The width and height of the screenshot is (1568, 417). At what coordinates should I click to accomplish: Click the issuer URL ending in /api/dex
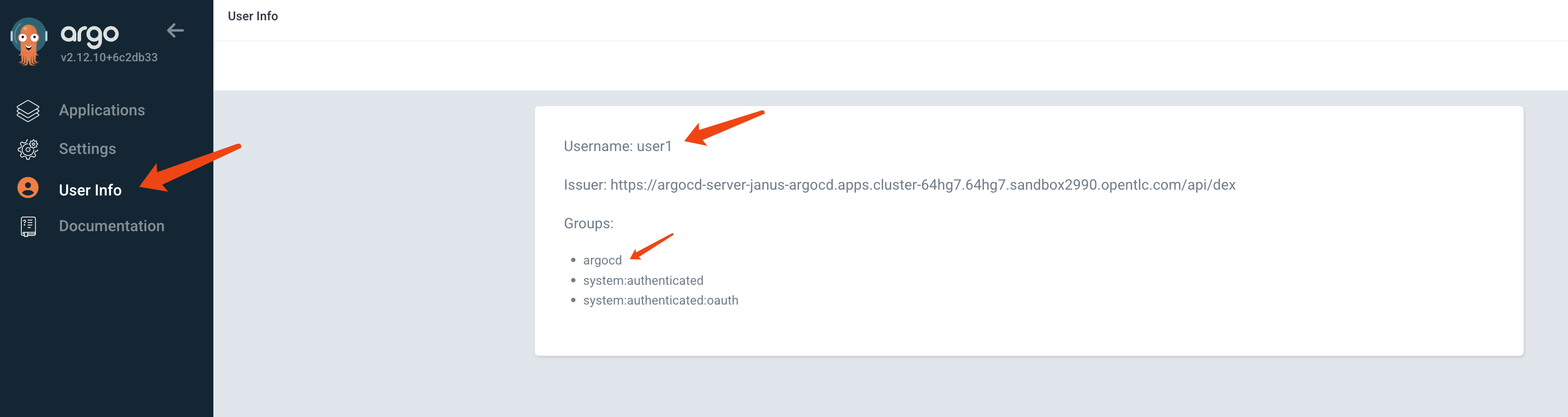[922, 185]
